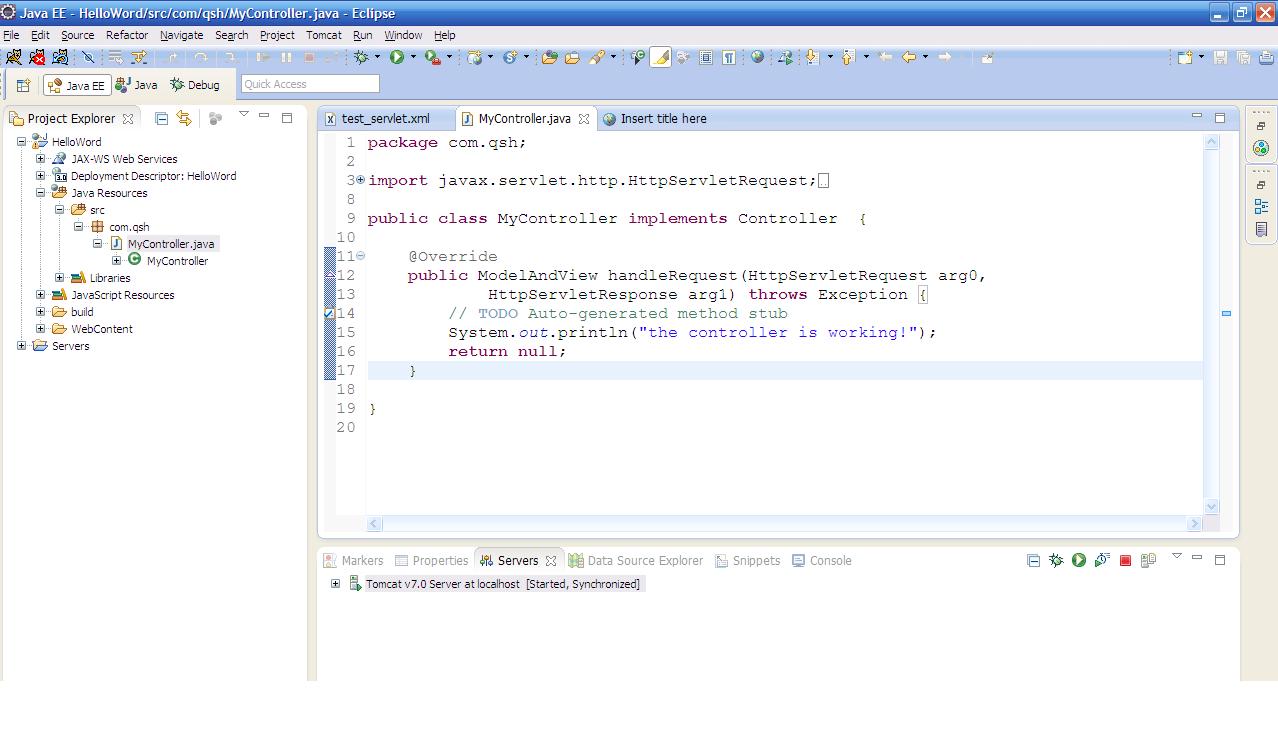Switch to the Java perspective
The height and width of the screenshot is (733, 1278).
coord(137,85)
